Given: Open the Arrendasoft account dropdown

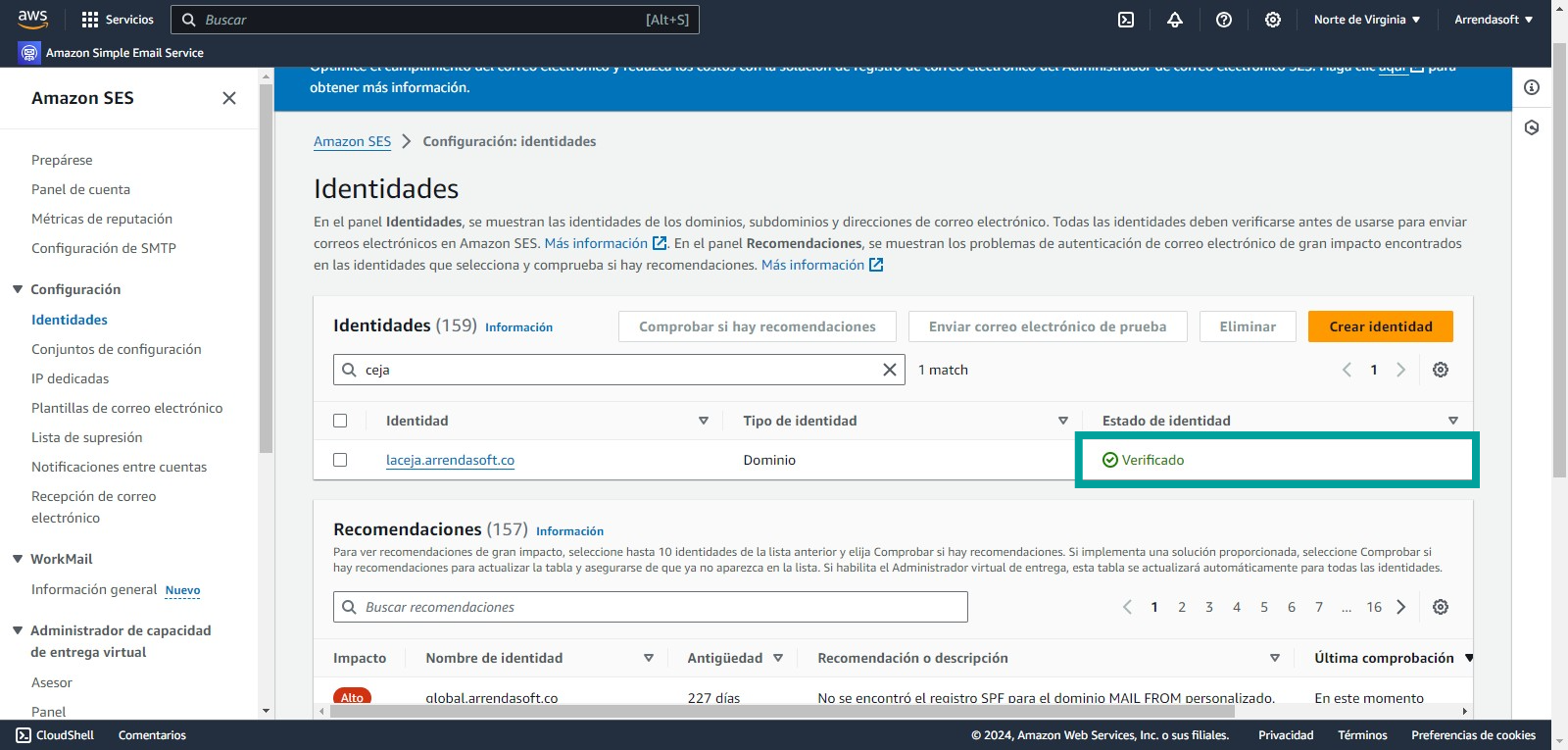Looking at the screenshot, I should (1494, 20).
